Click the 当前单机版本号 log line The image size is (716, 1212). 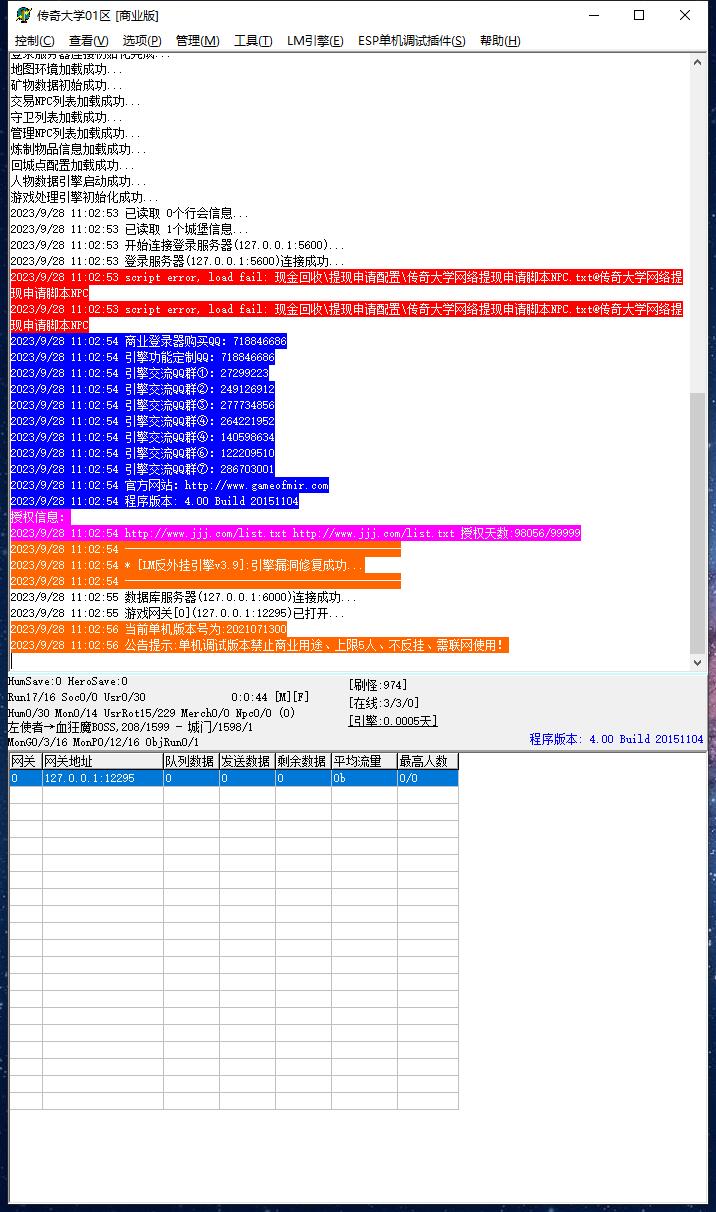click(148, 629)
